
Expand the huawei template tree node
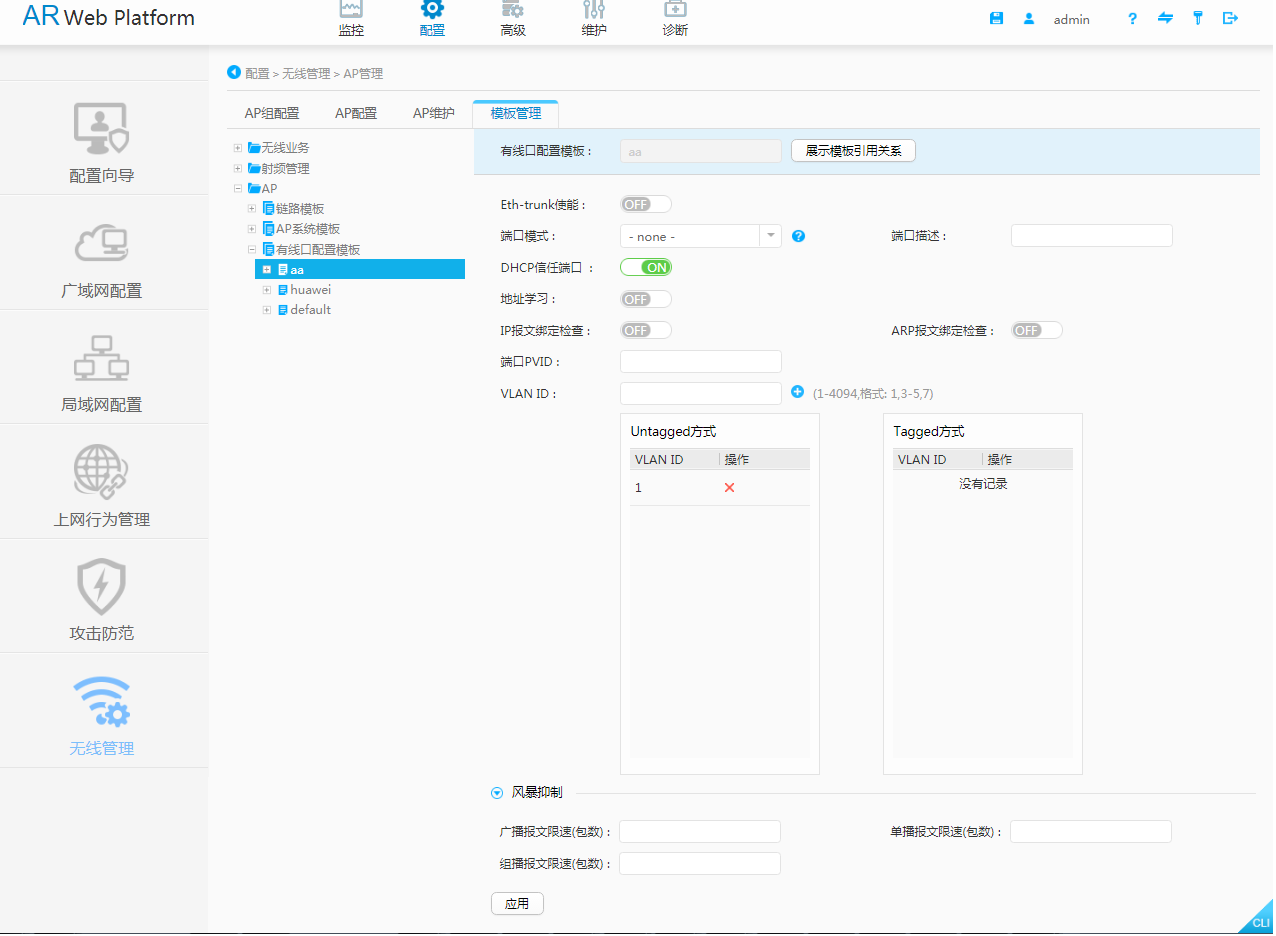(267, 289)
